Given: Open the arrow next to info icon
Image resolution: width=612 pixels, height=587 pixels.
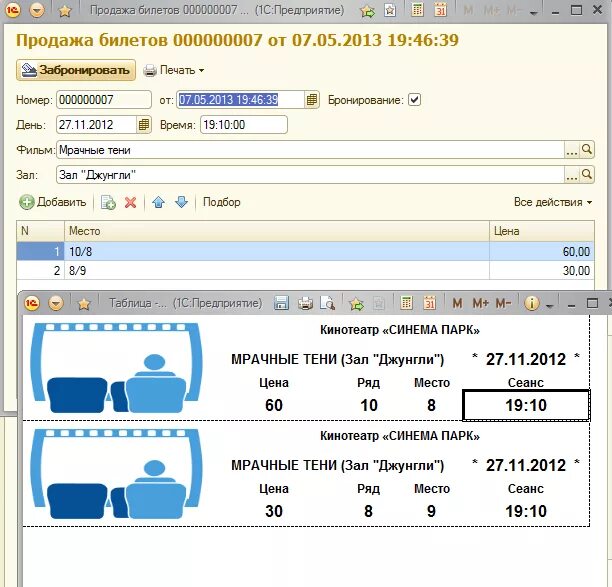Looking at the screenshot, I should (x=550, y=306).
